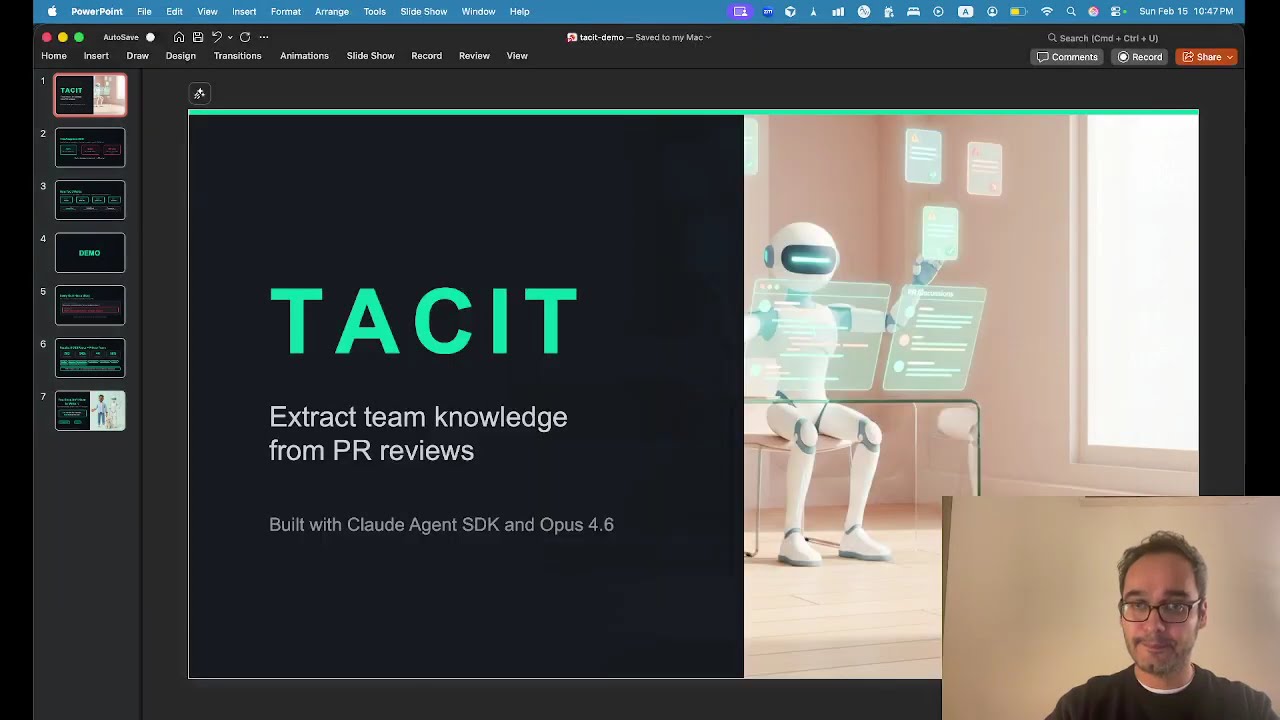Switch to the Insert ribbon tab
1280x720 pixels.
pos(96,56)
